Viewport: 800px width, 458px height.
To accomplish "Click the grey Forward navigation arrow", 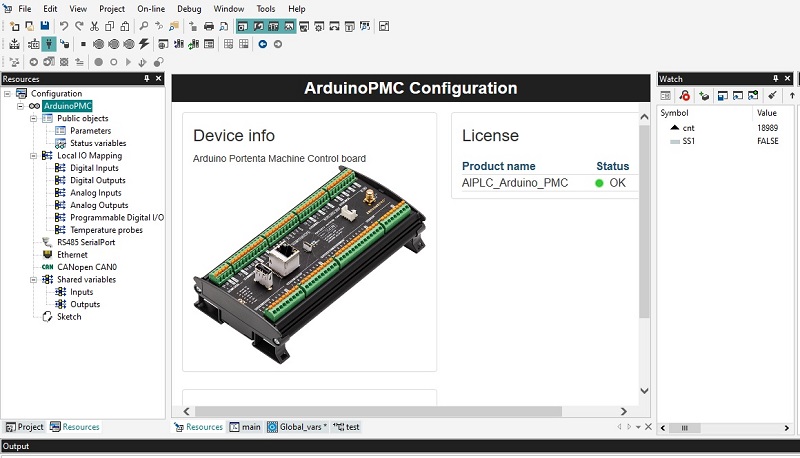I will pyautogui.click(x=278, y=44).
